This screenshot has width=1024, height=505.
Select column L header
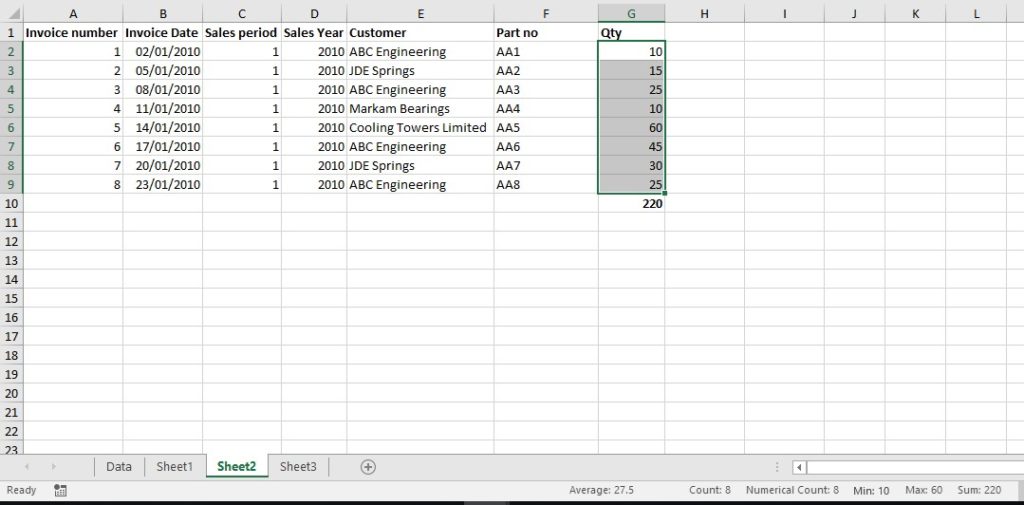[976, 13]
